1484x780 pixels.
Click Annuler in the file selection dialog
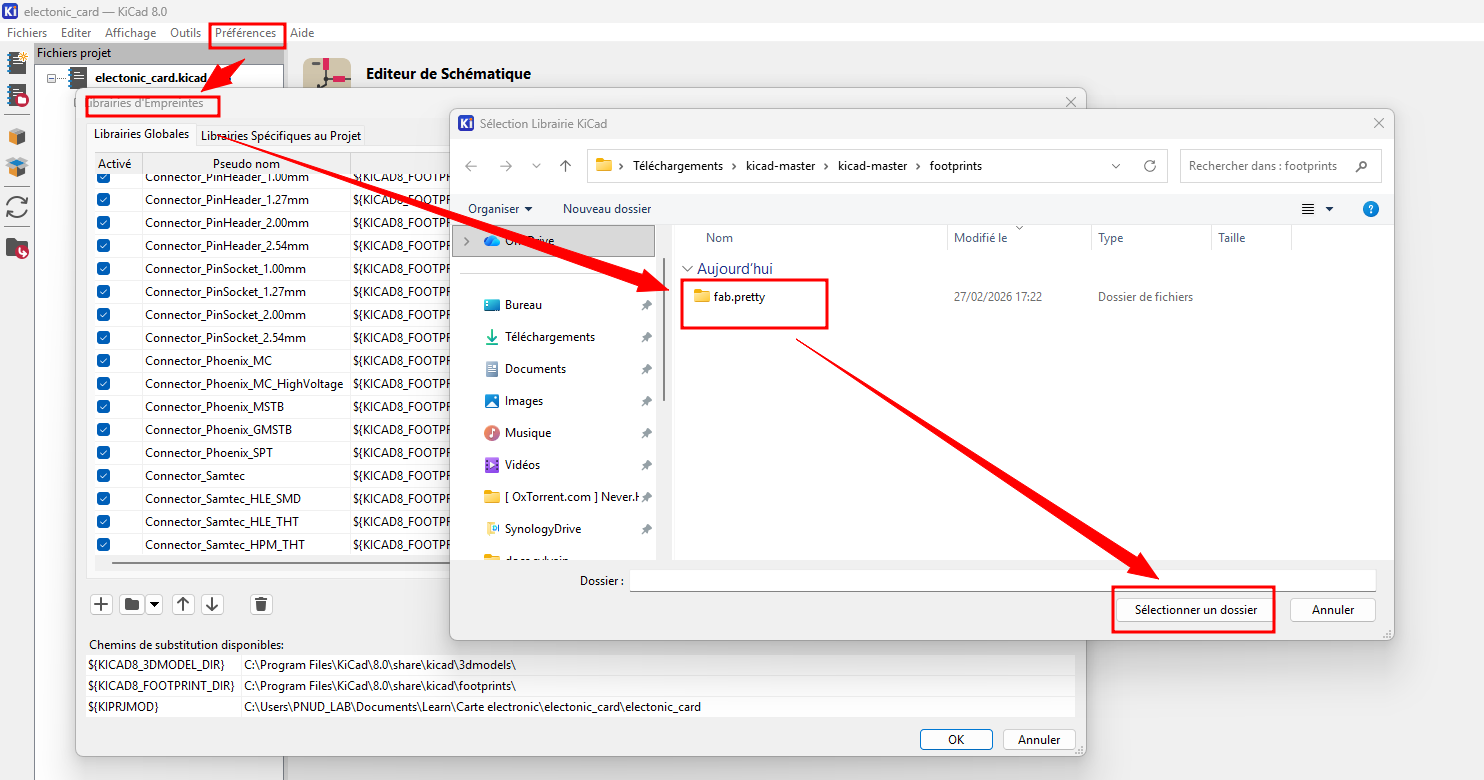point(1333,610)
